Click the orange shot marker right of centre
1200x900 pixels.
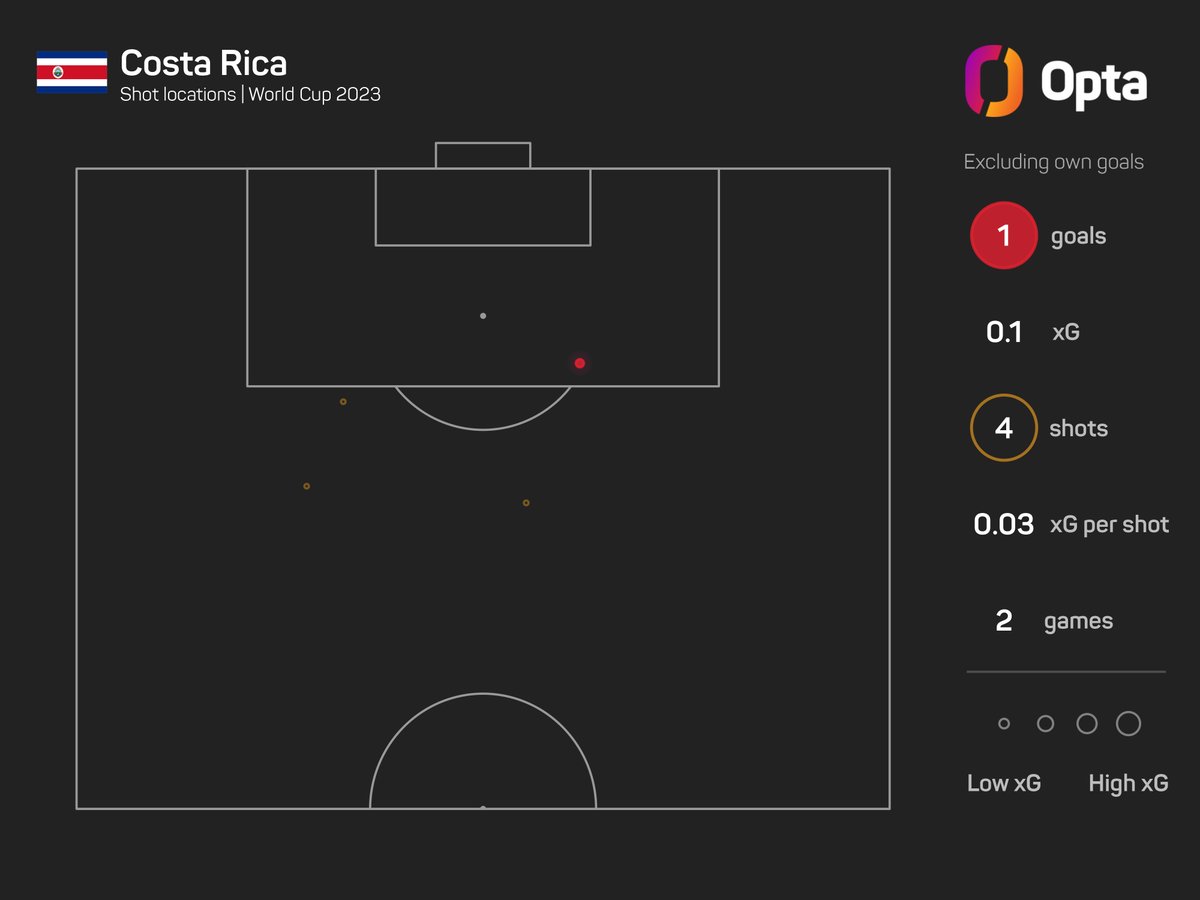point(526,503)
